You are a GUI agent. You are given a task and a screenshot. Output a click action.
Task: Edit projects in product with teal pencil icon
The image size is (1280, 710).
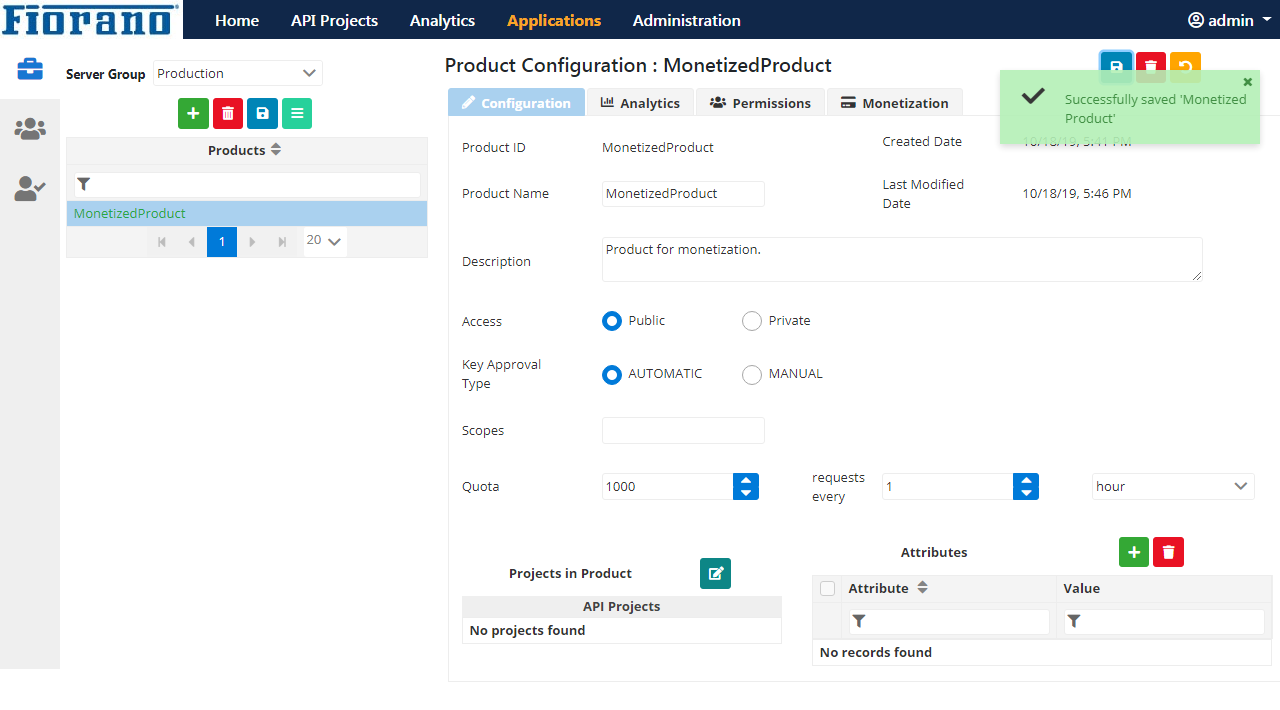715,573
